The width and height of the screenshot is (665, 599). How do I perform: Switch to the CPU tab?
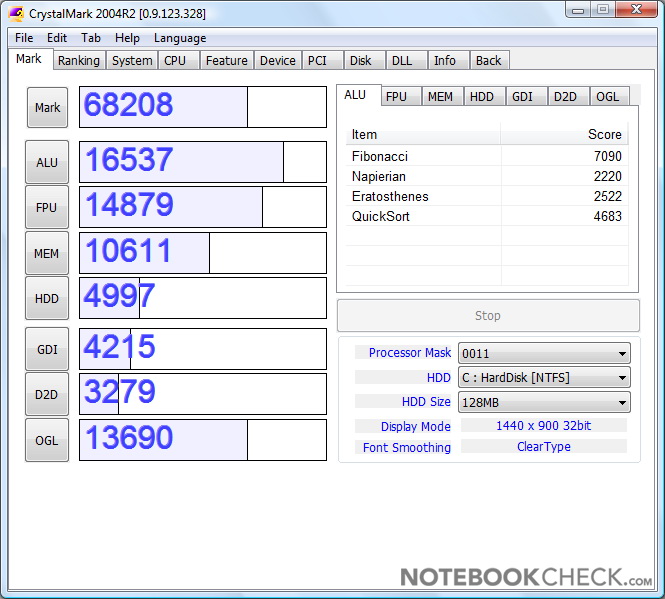tap(175, 60)
